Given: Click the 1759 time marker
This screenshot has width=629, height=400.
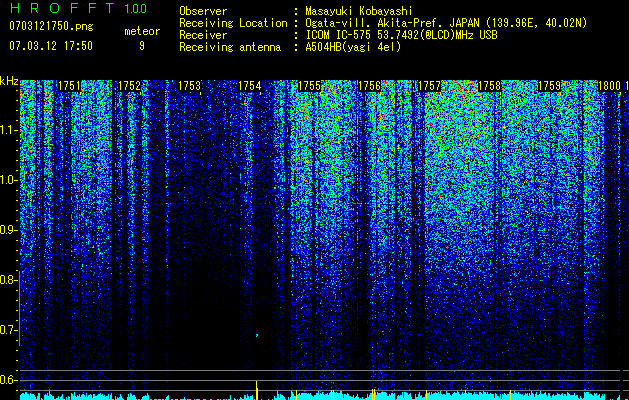Looking at the screenshot, I should tap(549, 86).
